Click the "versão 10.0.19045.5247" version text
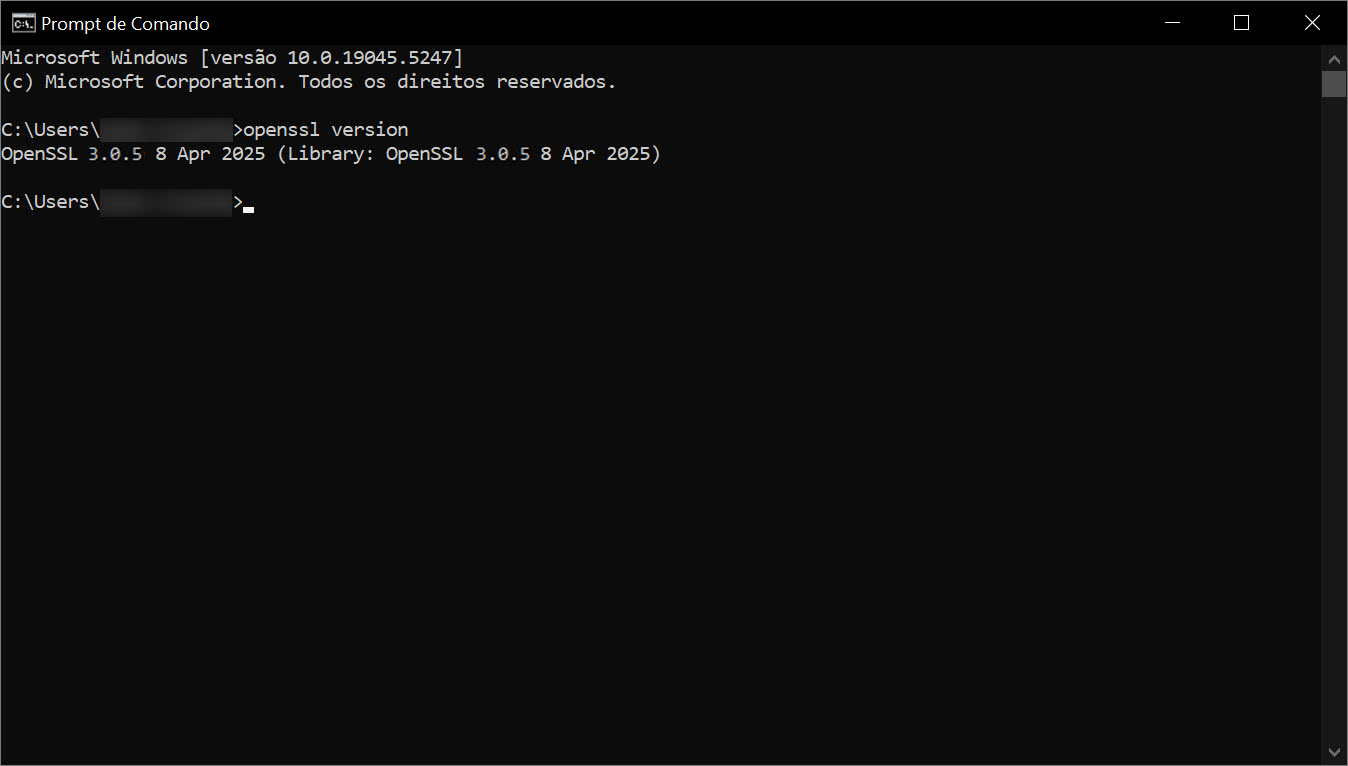The image size is (1348, 766). 331,58
